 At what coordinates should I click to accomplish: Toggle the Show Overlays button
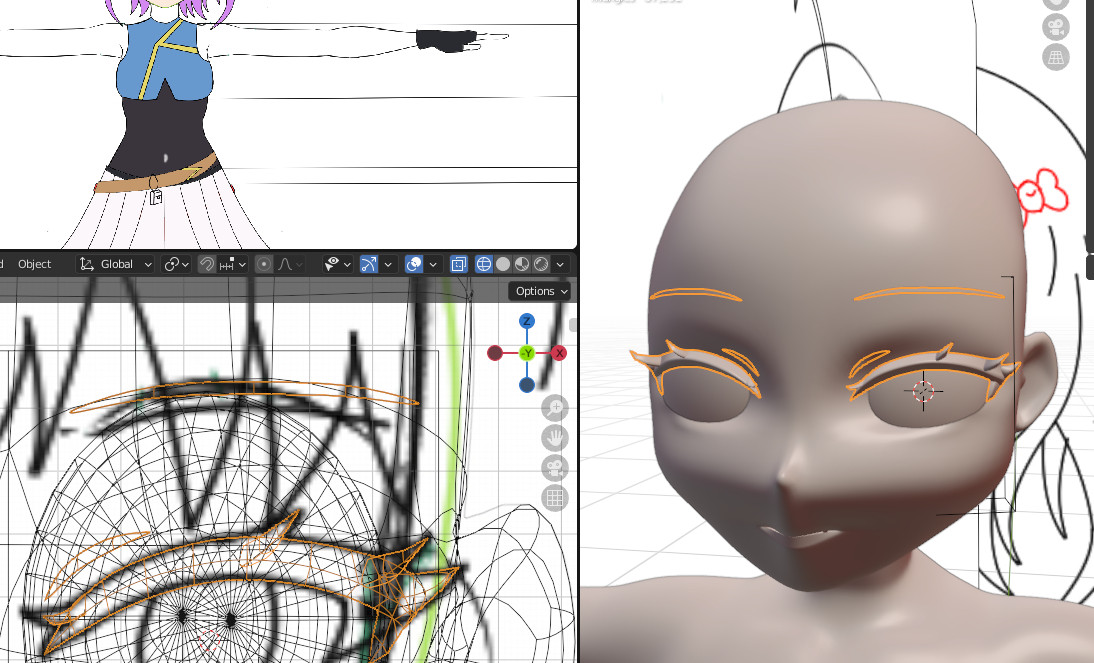point(414,264)
